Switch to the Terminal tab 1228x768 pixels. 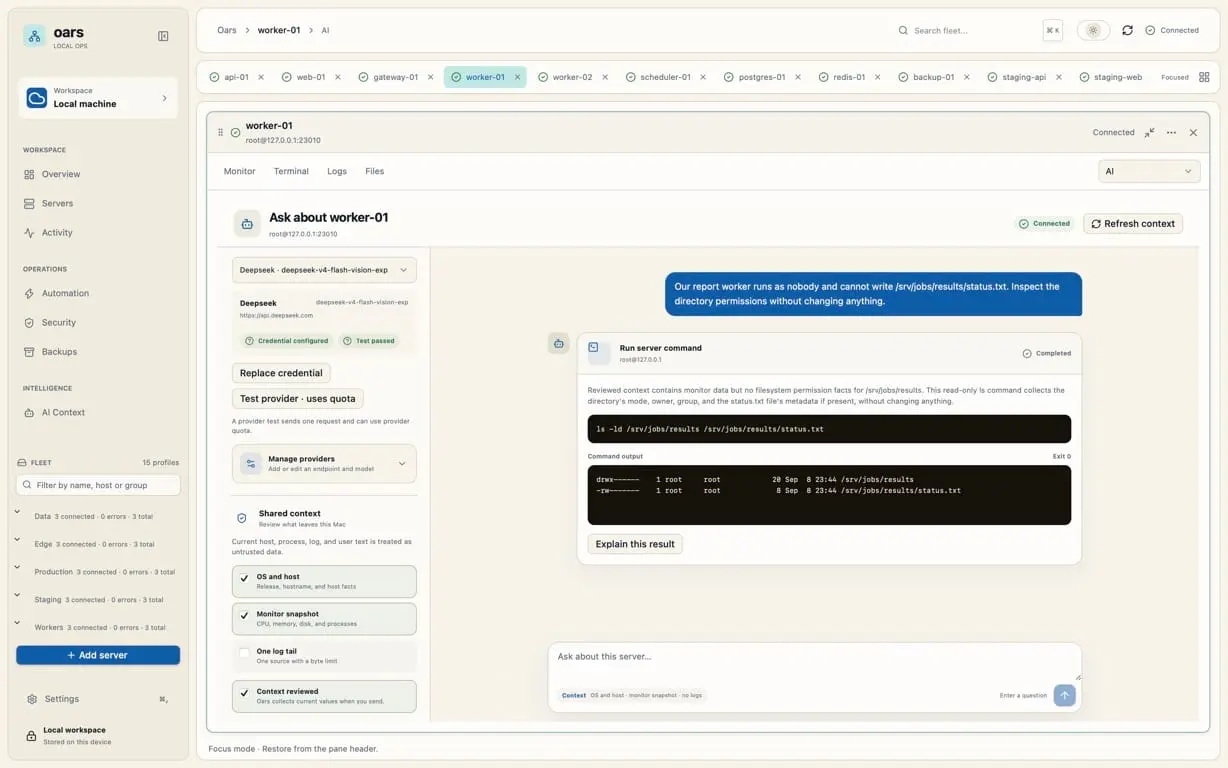click(x=291, y=171)
